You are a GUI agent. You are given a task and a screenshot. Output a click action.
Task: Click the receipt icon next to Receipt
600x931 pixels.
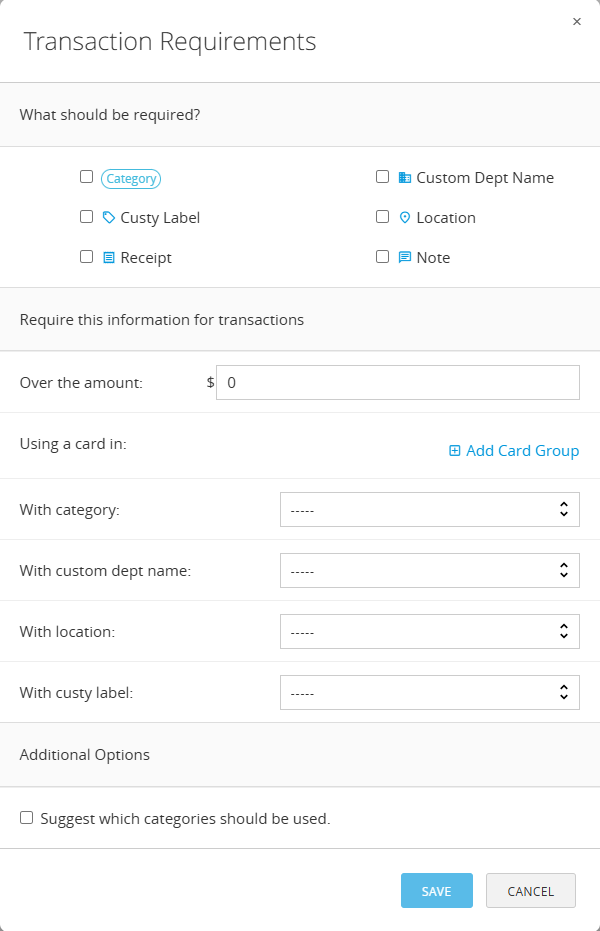pos(109,257)
